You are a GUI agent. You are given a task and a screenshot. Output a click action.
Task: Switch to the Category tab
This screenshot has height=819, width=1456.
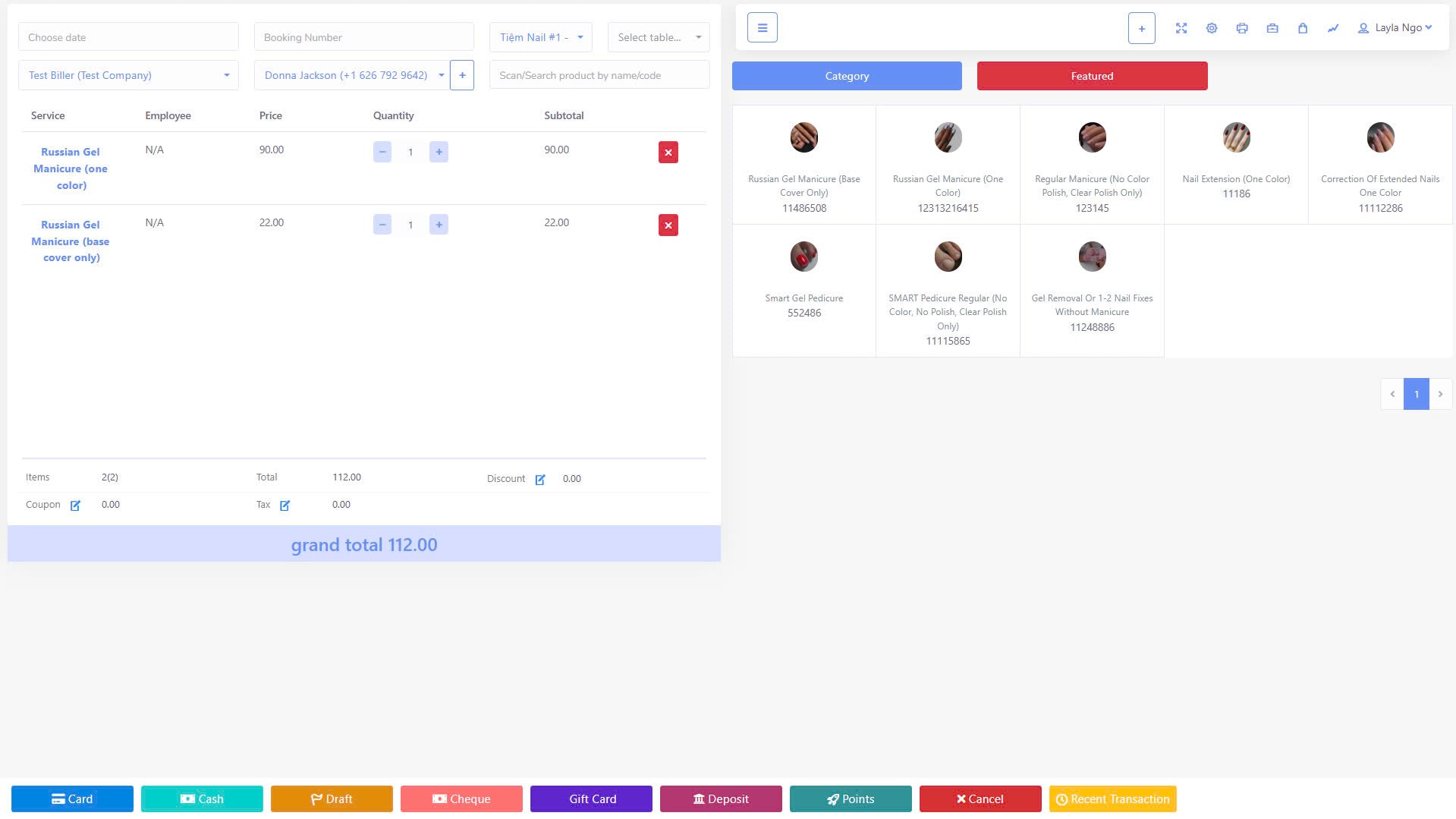[x=847, y=76]
